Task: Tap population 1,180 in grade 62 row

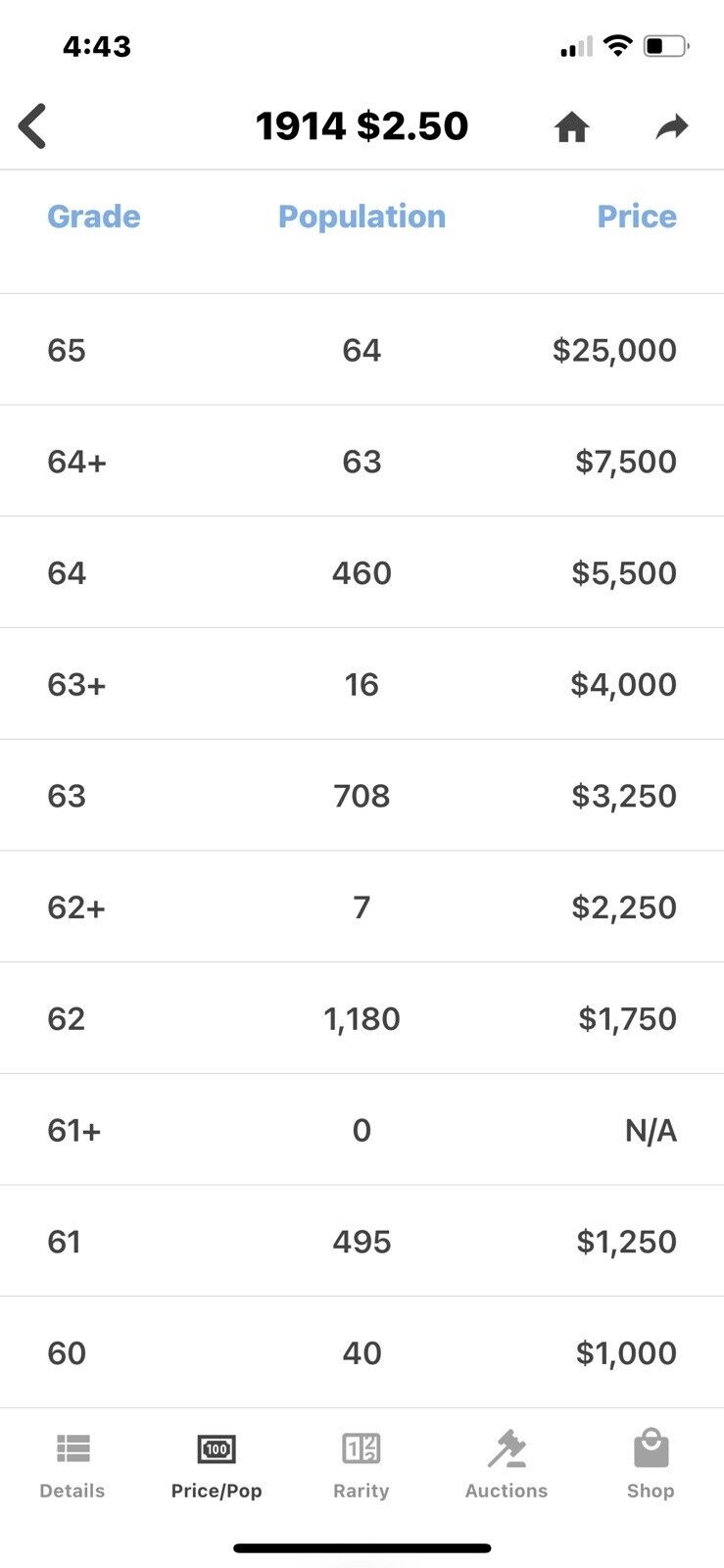Action: (x=362, y=1019)
